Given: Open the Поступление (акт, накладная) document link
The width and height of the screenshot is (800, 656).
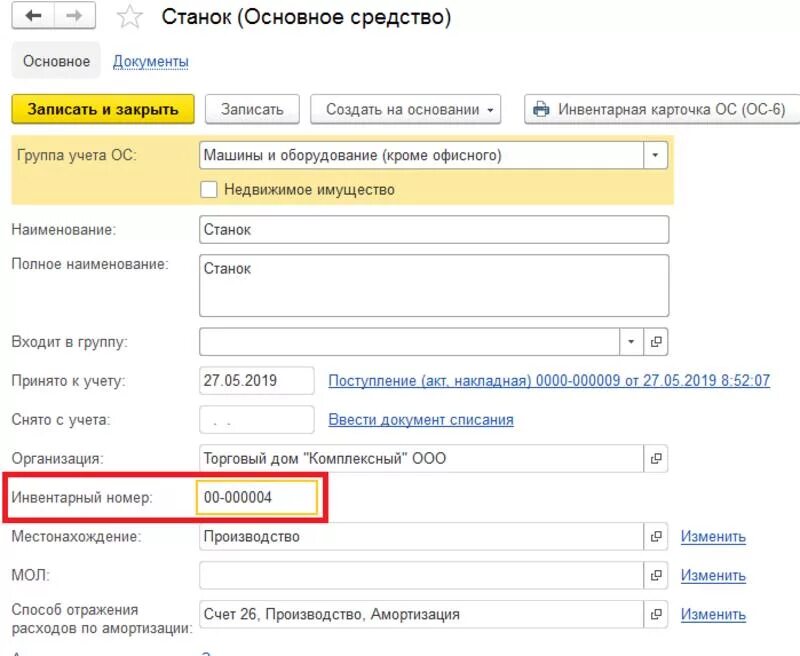Looking at the screenshot, I should 549,380.
